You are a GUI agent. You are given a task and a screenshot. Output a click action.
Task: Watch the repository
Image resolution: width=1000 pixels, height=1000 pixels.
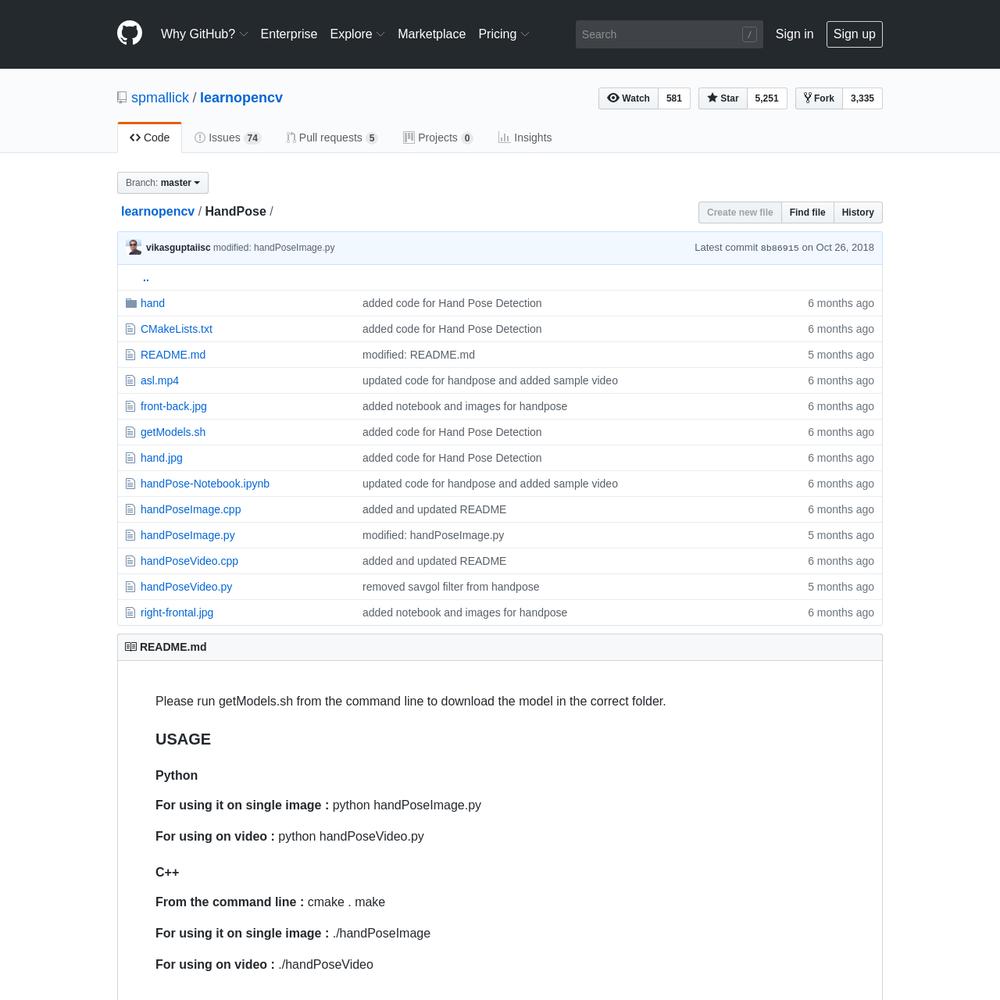(x=628, y=98)
